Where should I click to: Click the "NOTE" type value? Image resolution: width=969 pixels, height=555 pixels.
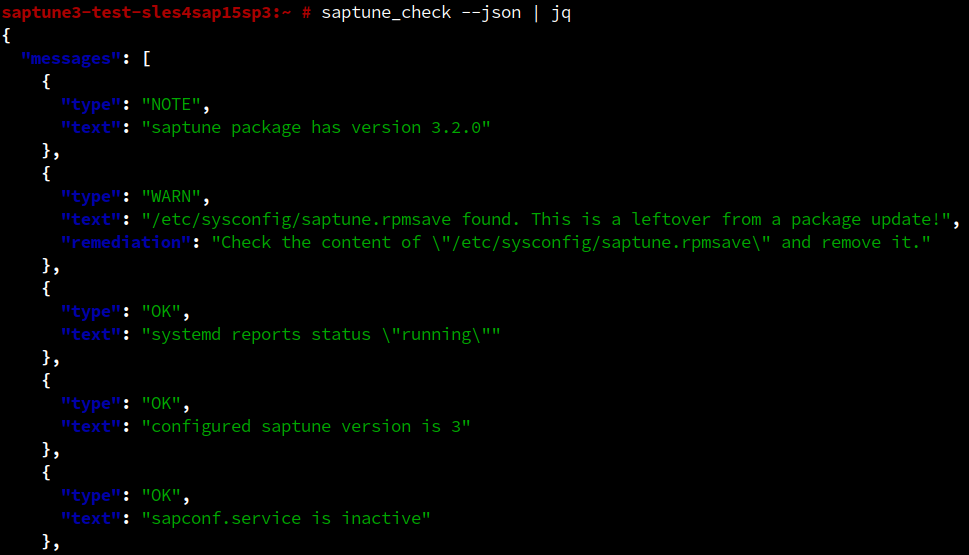[175, 104]
